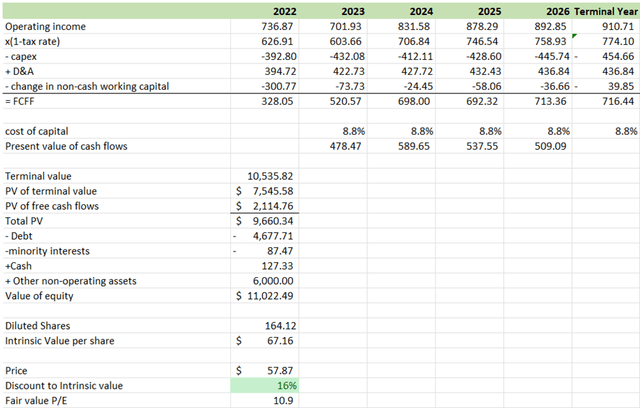Image resolution: width=640 pixels, height=408 pixels.
Task: Click the green error indicator triangle near 774.10
Action: [x=575, y=36]
